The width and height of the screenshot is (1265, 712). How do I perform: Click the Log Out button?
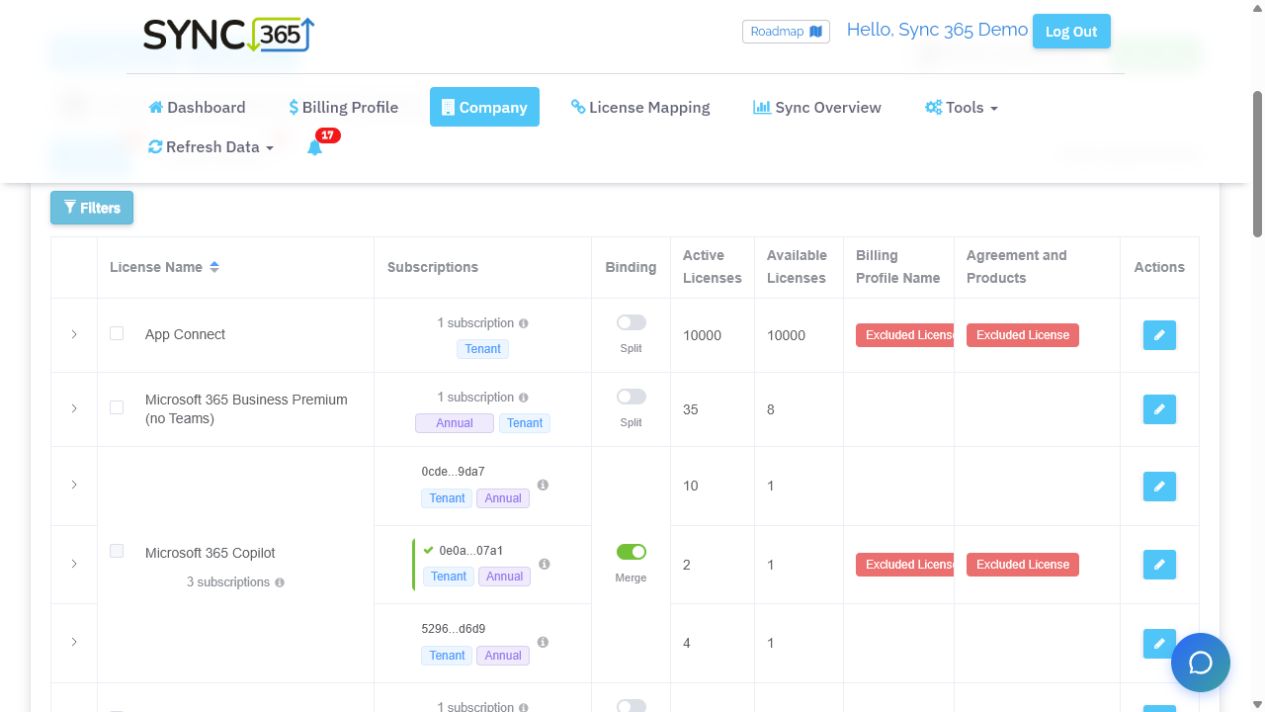1071,31
